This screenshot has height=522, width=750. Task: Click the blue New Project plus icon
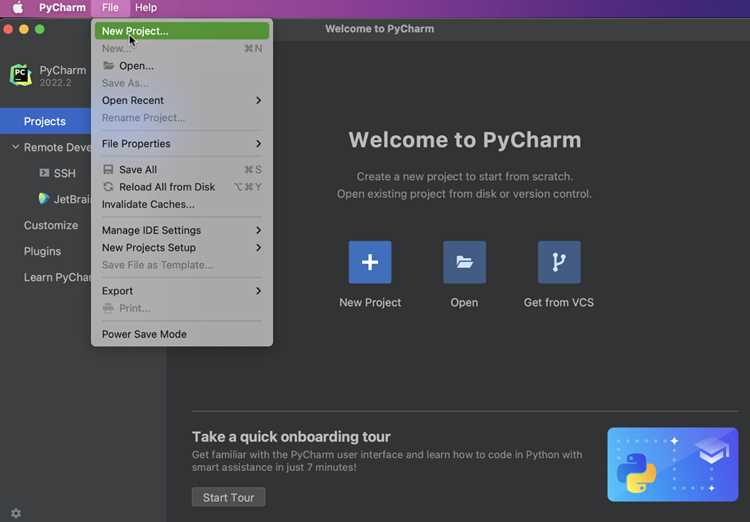(x=370, y=262)
